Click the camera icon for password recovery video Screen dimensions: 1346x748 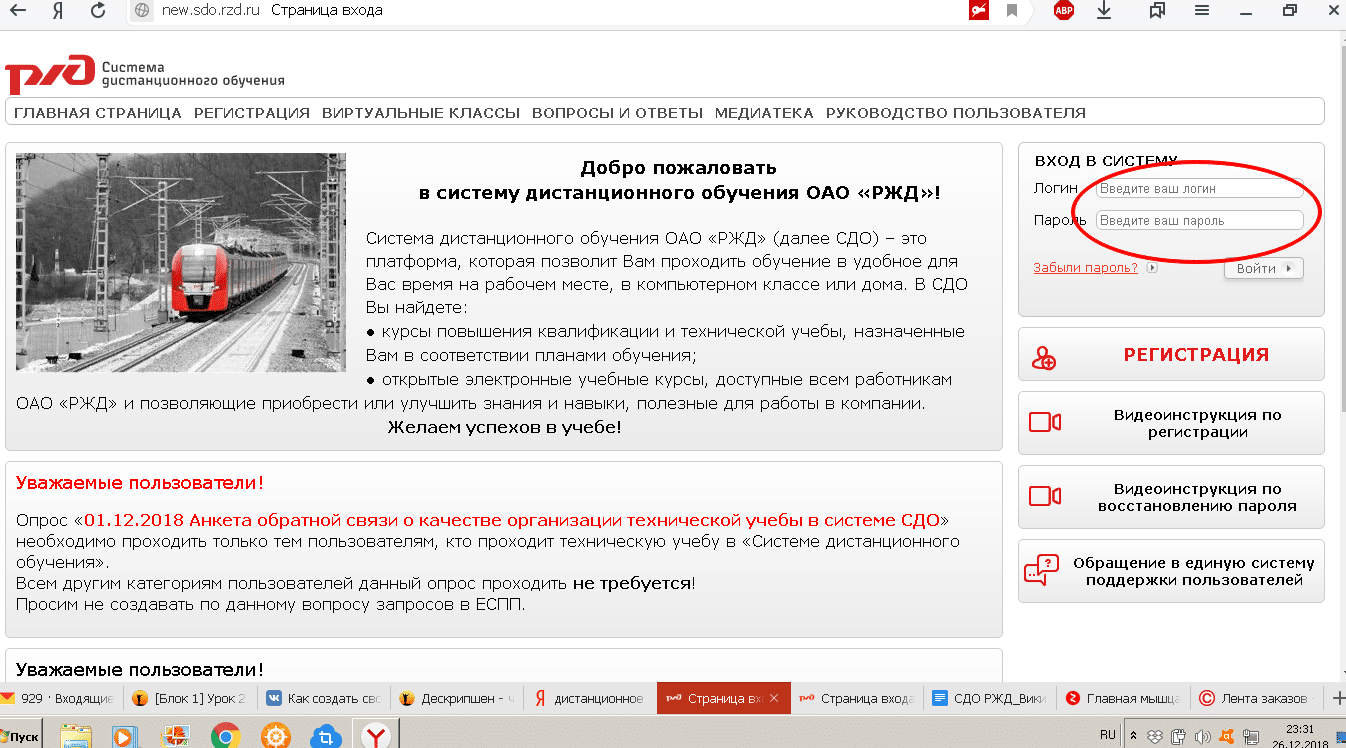[1045, 496]
